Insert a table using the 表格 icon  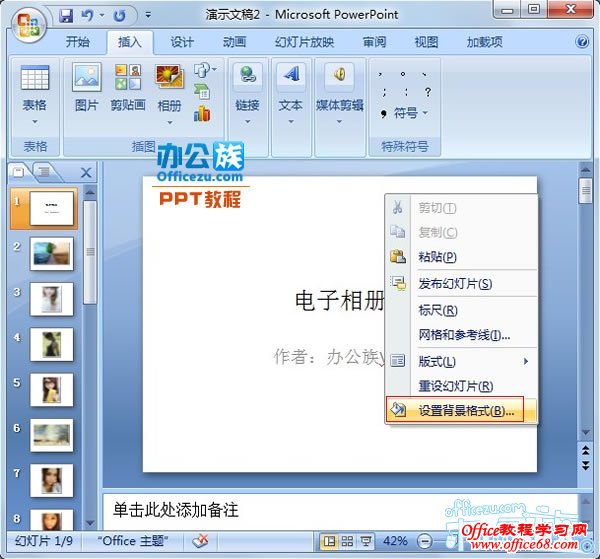coord(34,77)
